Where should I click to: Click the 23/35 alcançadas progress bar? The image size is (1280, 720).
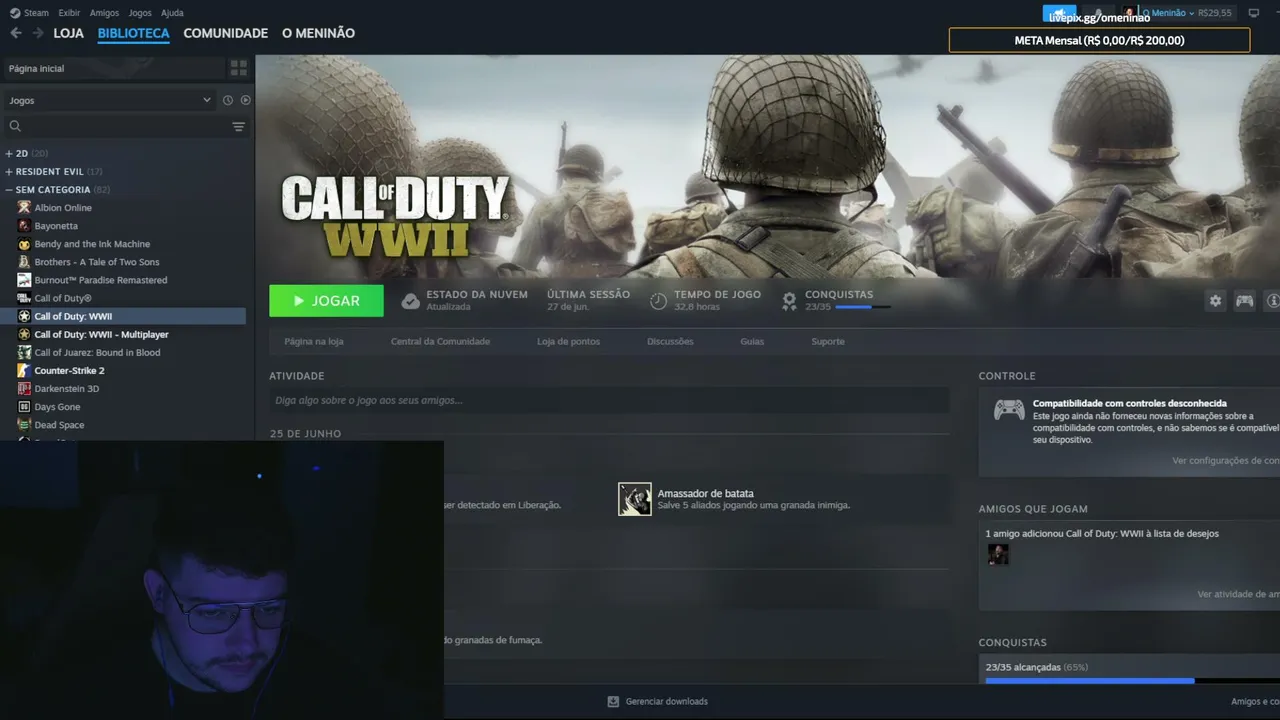tap(1132, 680)
